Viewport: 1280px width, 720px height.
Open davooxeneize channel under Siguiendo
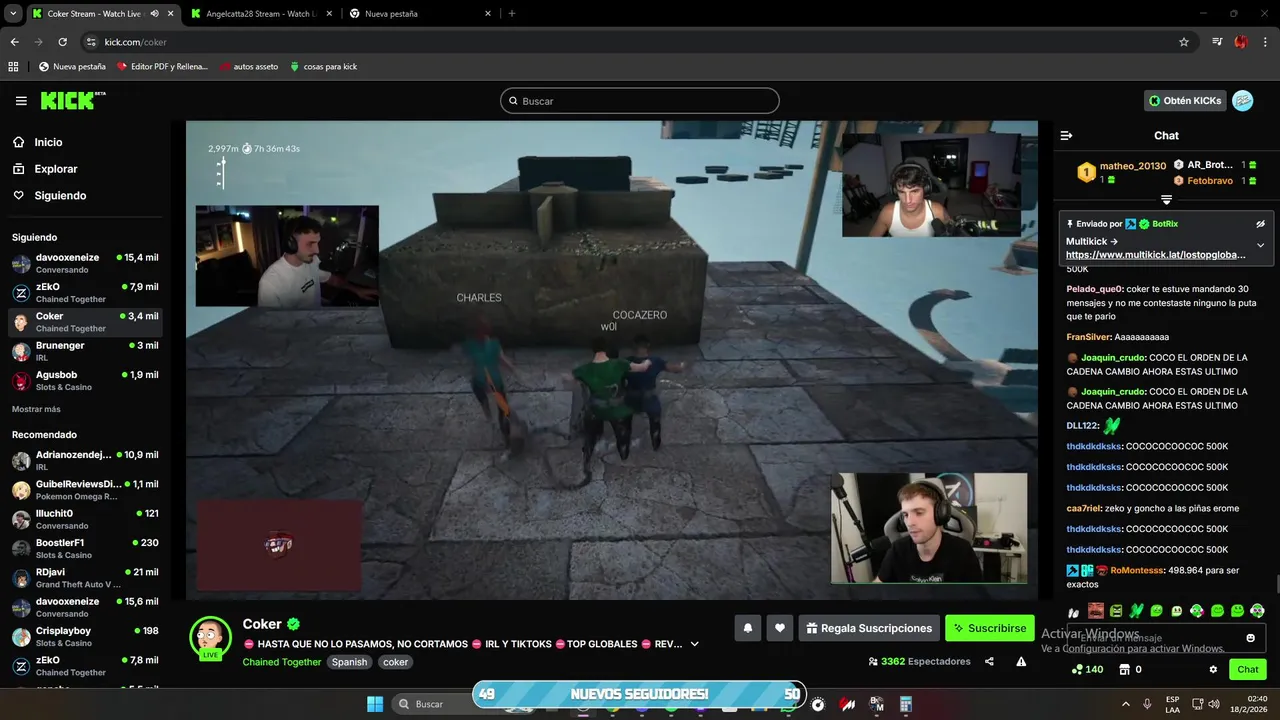85,264
